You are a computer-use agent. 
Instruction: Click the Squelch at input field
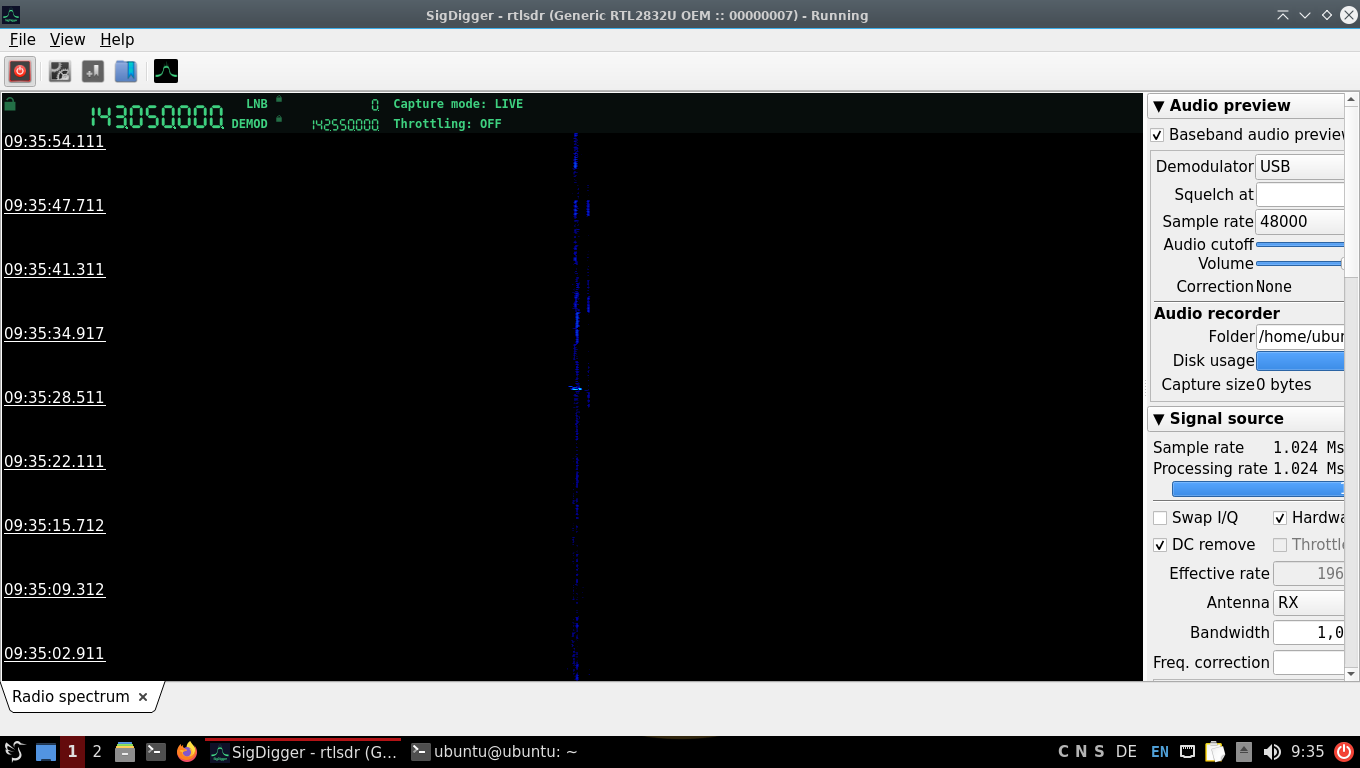point(1300,195)
